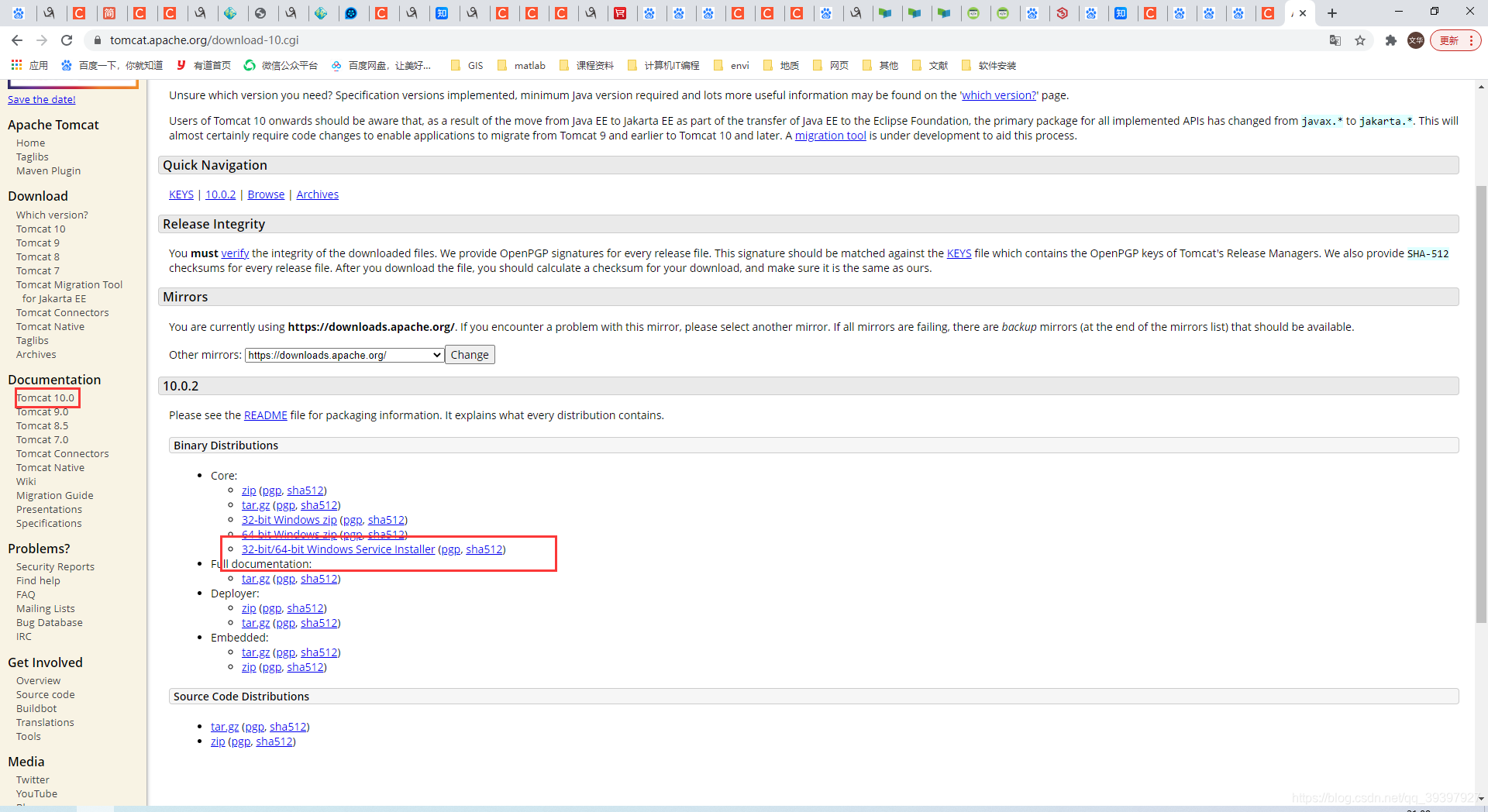Open the 有道首页 bookmark
Viewport: 1488px width, 812px height.
[x=204, y=65]
